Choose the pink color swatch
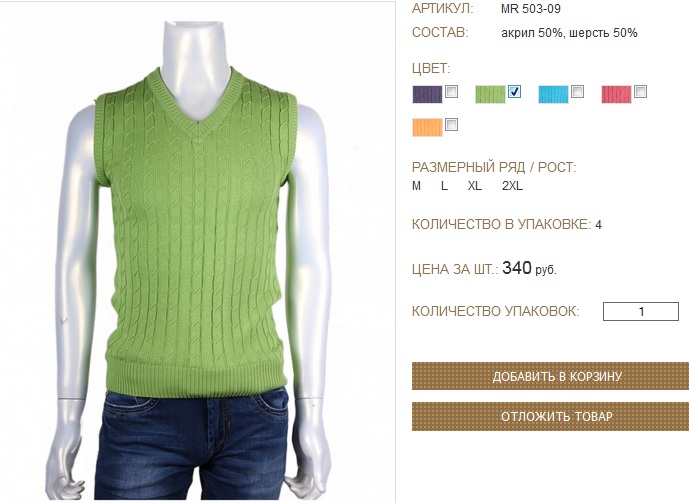The height and width of the screenshot is (503, 689). (x=616, y=94)
